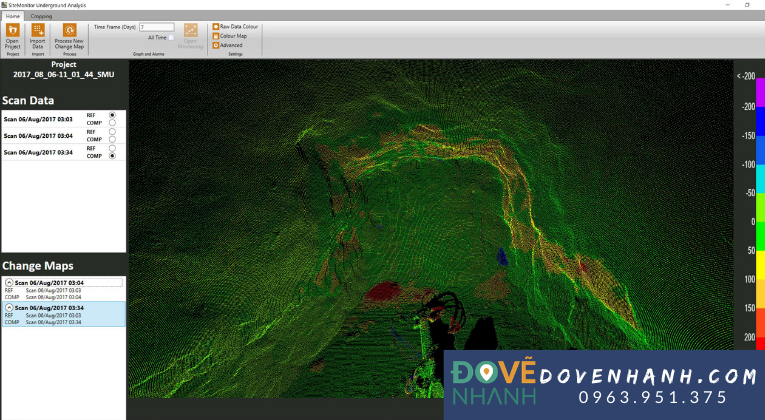The image size is (765, 420).
Task: Set Scan 06/Aug/2017 03:34 as COMP
Action: pyautogui.click(x=112, y=156)
